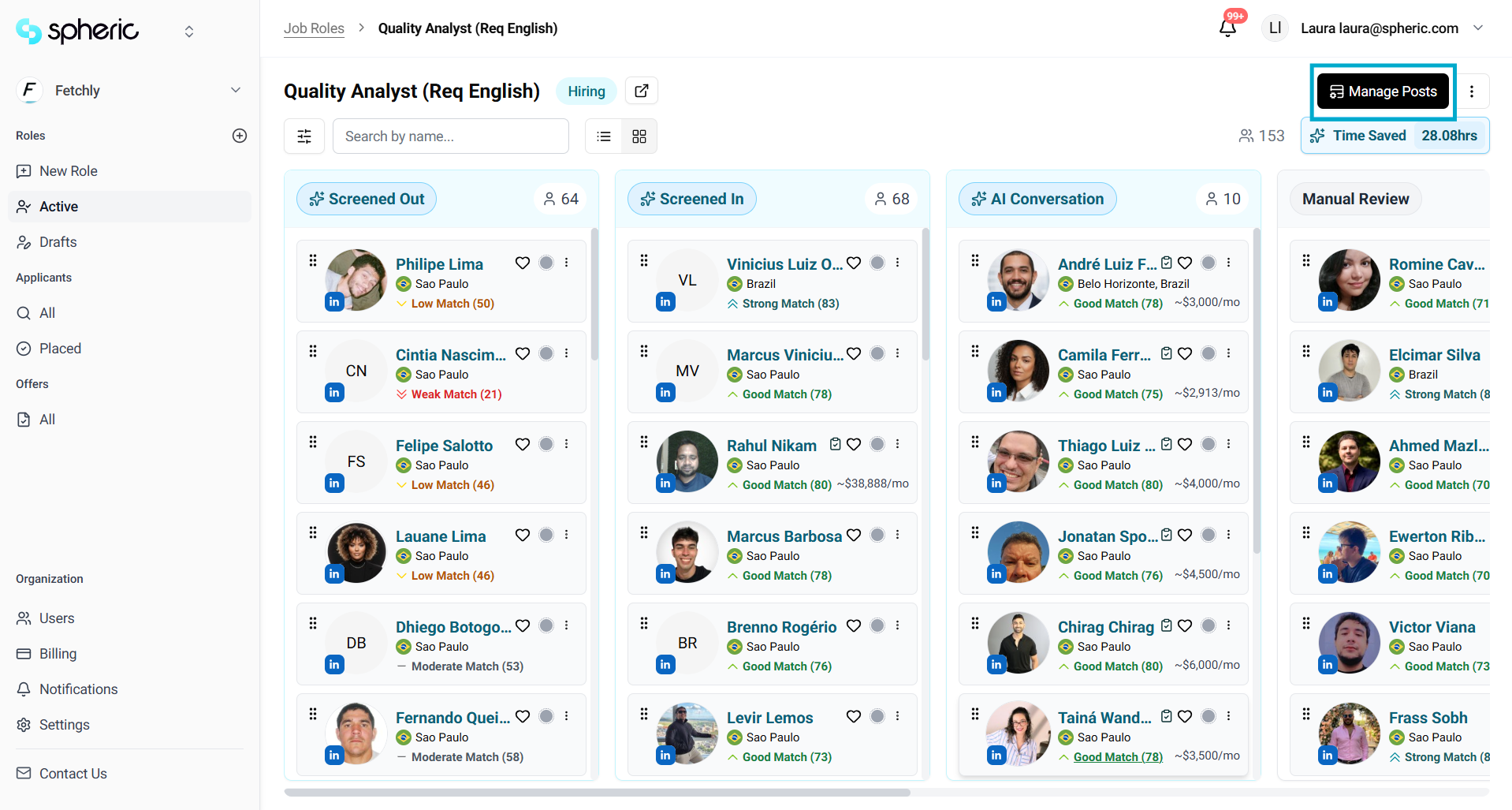1512x810 pixels.
Task: Open job post in external link icon
Action: coord(641,91)
